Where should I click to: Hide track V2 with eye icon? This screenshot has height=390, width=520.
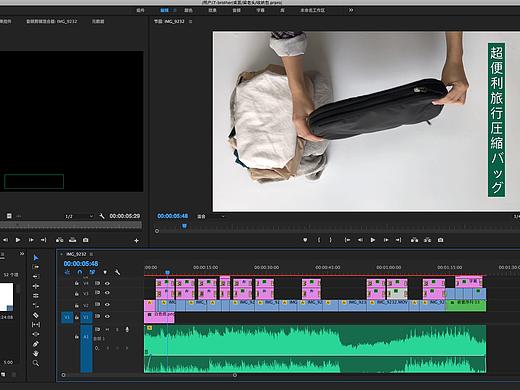[x=107, y=304]
